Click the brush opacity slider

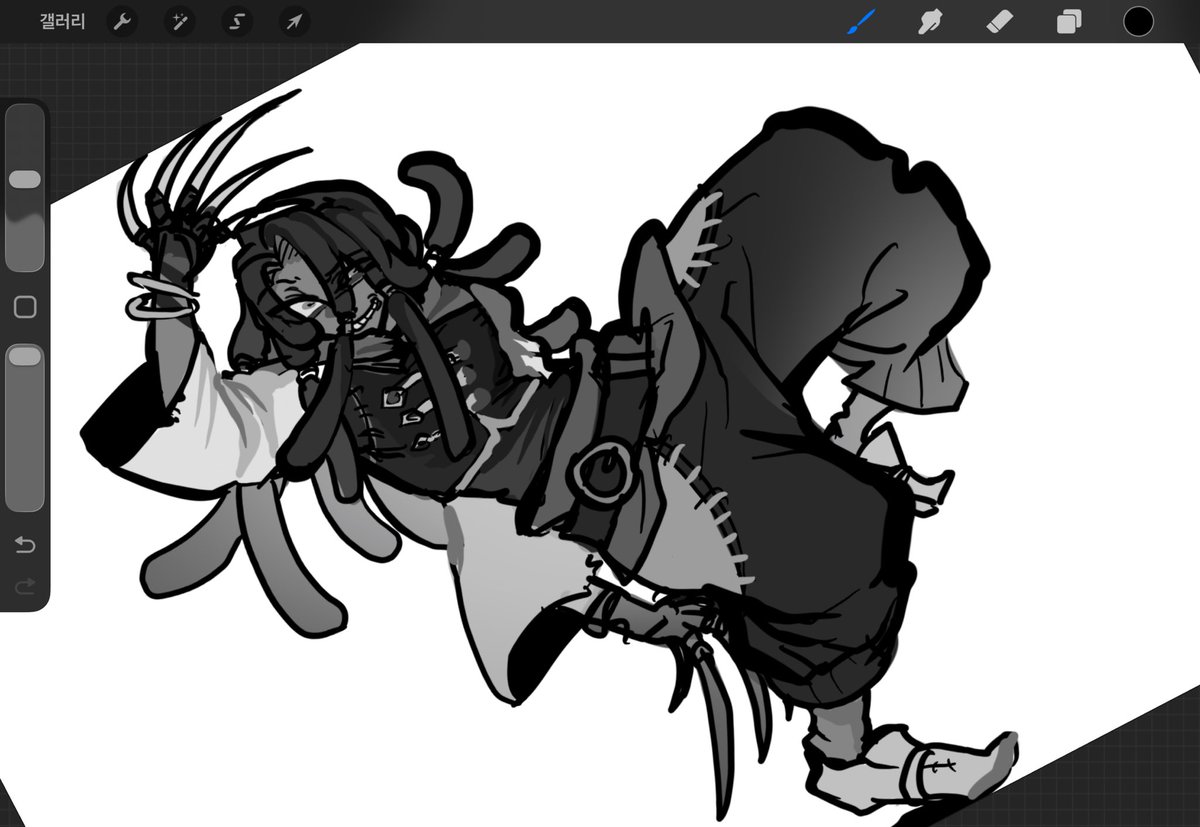pyautogui.click(x=25, y=427)
